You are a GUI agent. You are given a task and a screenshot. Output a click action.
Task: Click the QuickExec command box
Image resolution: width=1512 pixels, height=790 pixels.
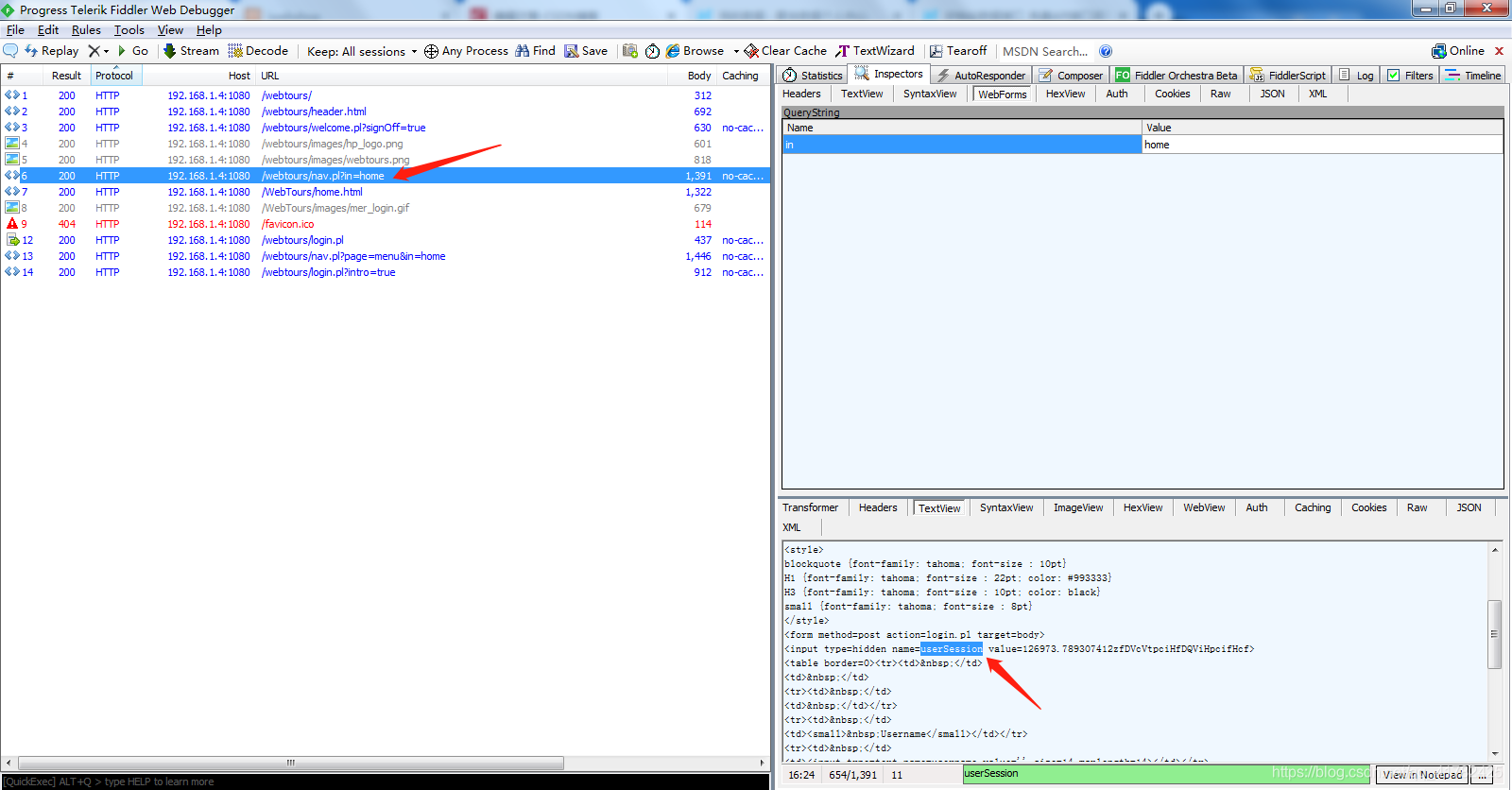pos(386,781)
